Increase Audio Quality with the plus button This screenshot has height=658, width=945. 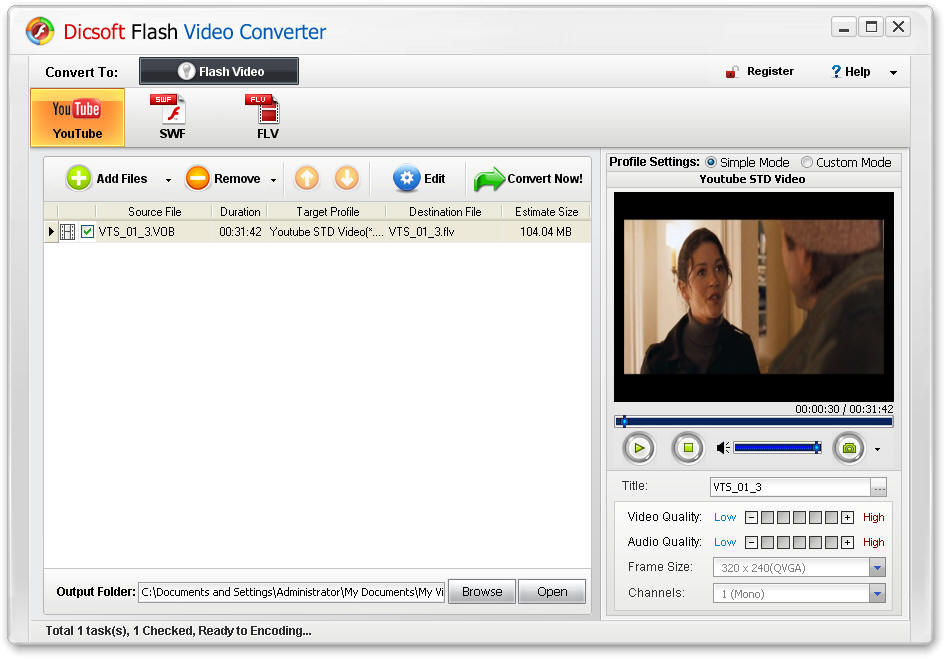pyautogui.click(x=847, y=542)
